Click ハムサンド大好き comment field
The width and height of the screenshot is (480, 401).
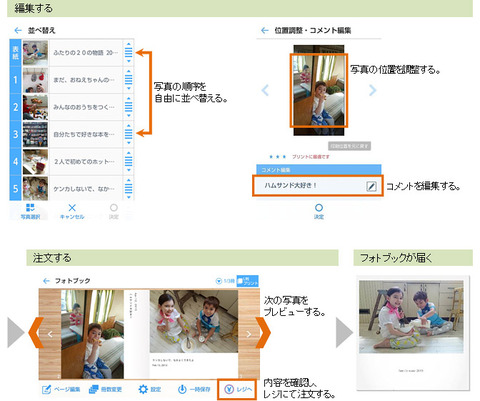point(318,186)
